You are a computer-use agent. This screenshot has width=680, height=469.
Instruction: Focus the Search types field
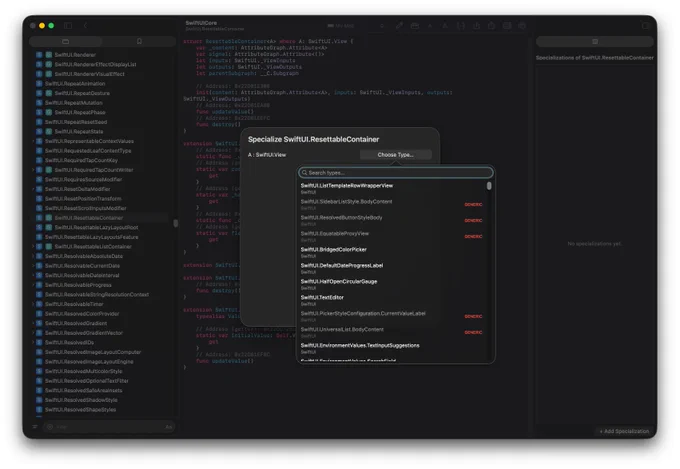tap(396, 173)
